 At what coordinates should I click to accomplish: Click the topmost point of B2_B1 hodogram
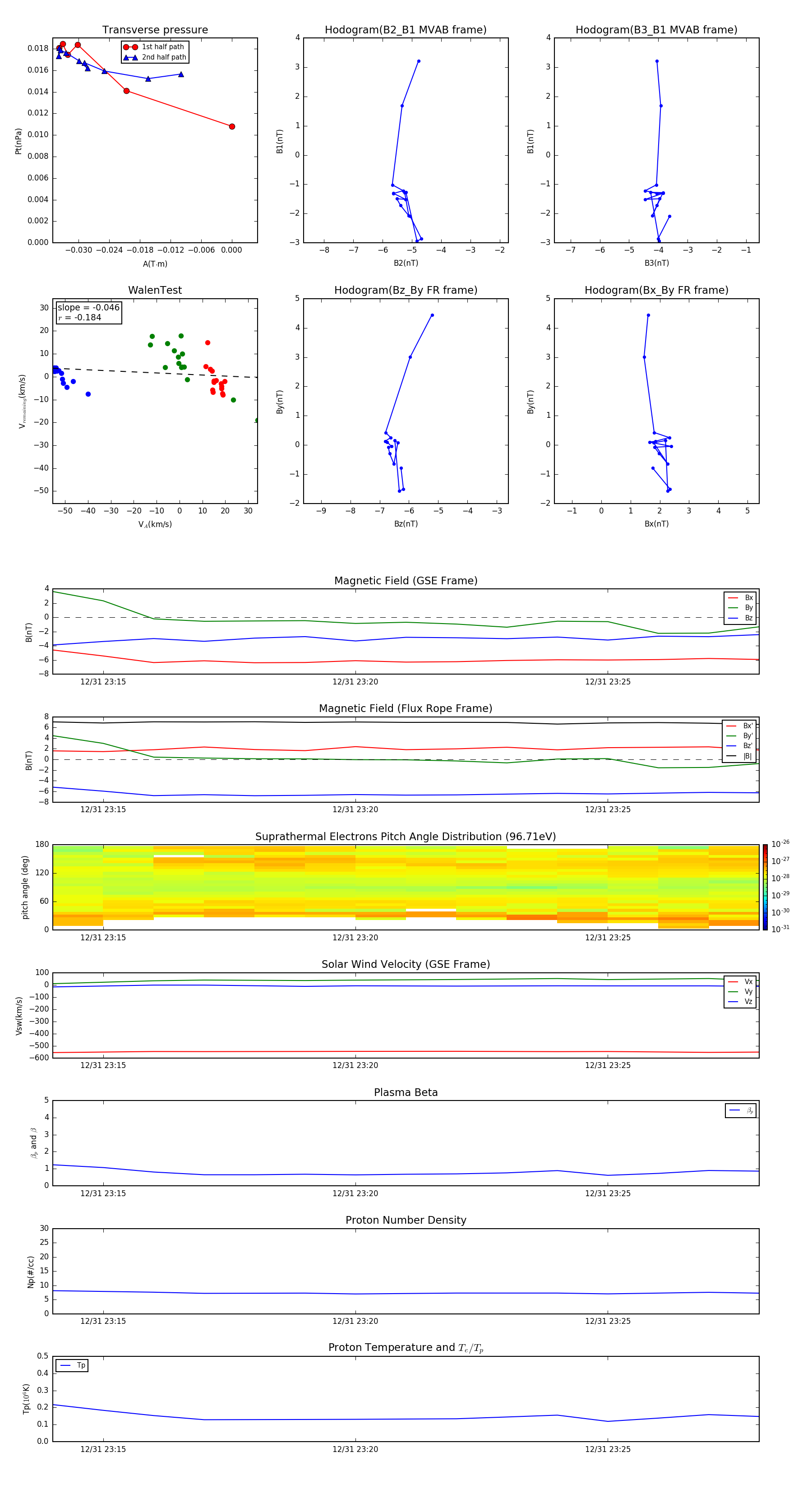pyautogui.click(x=419, y=61)
